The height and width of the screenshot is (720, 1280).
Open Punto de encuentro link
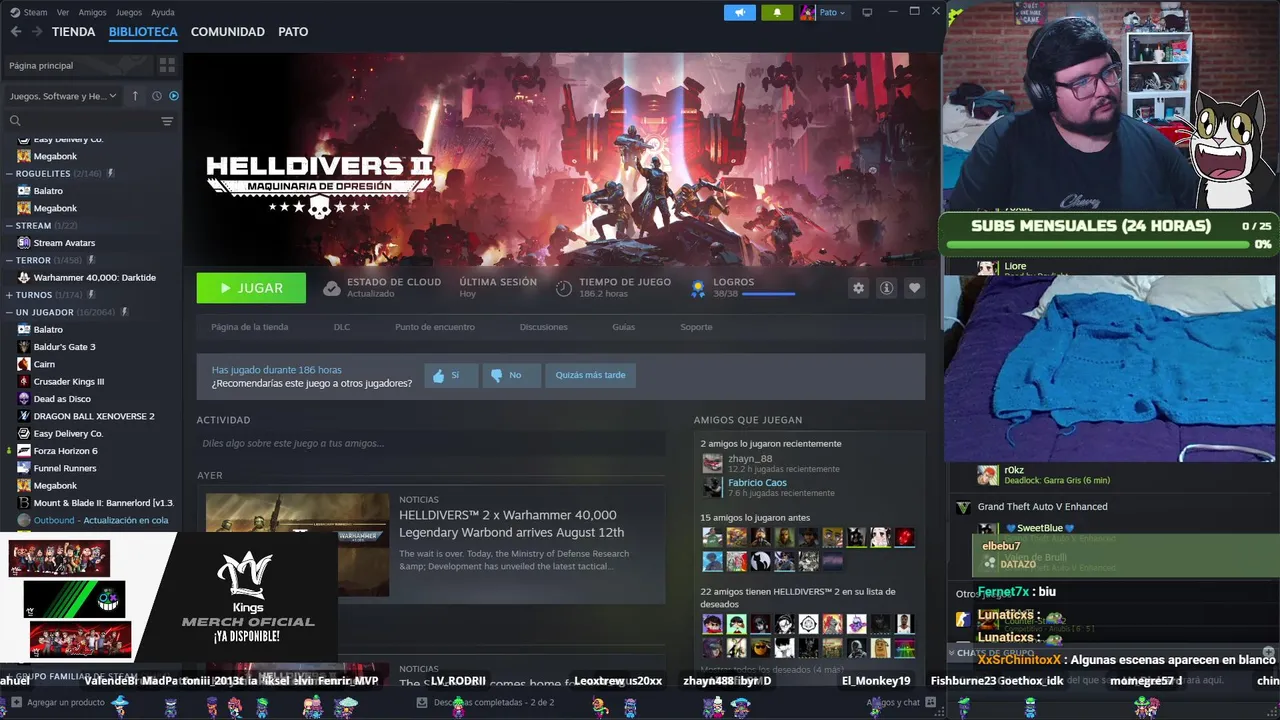click(435, 327)
